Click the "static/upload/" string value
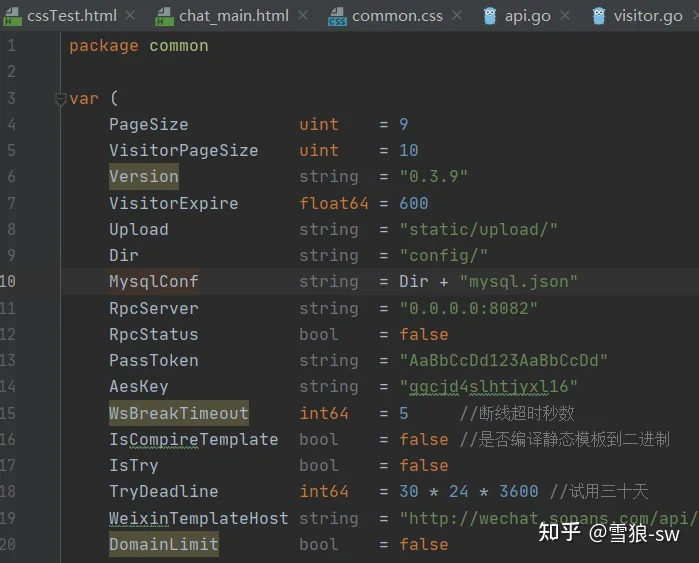Viewport: 699px width, 563px height. tap(478, 229)
